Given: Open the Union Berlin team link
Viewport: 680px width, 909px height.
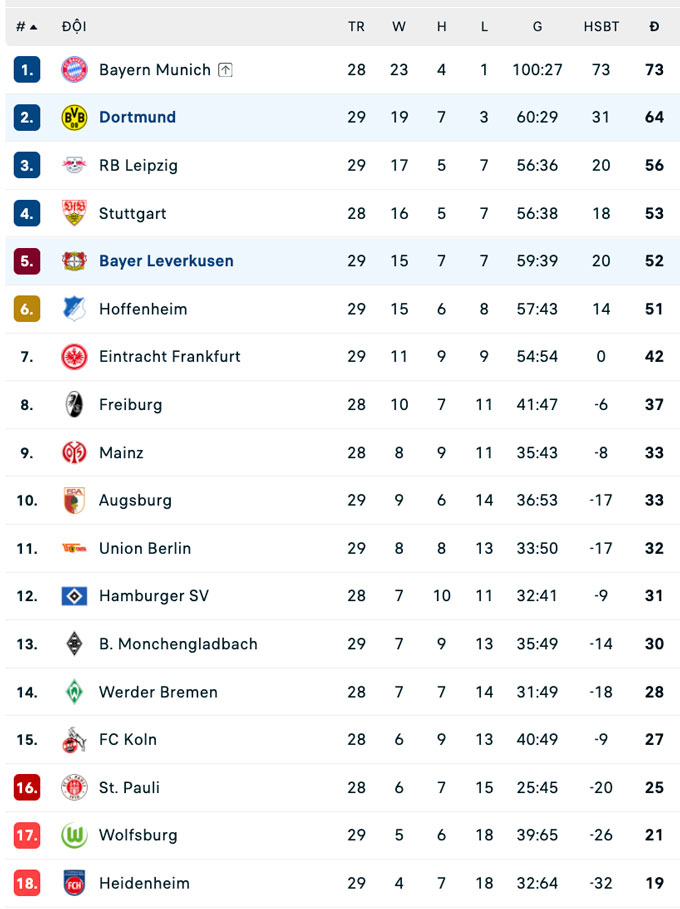Looking at the screenshot, I should [145, 548].
